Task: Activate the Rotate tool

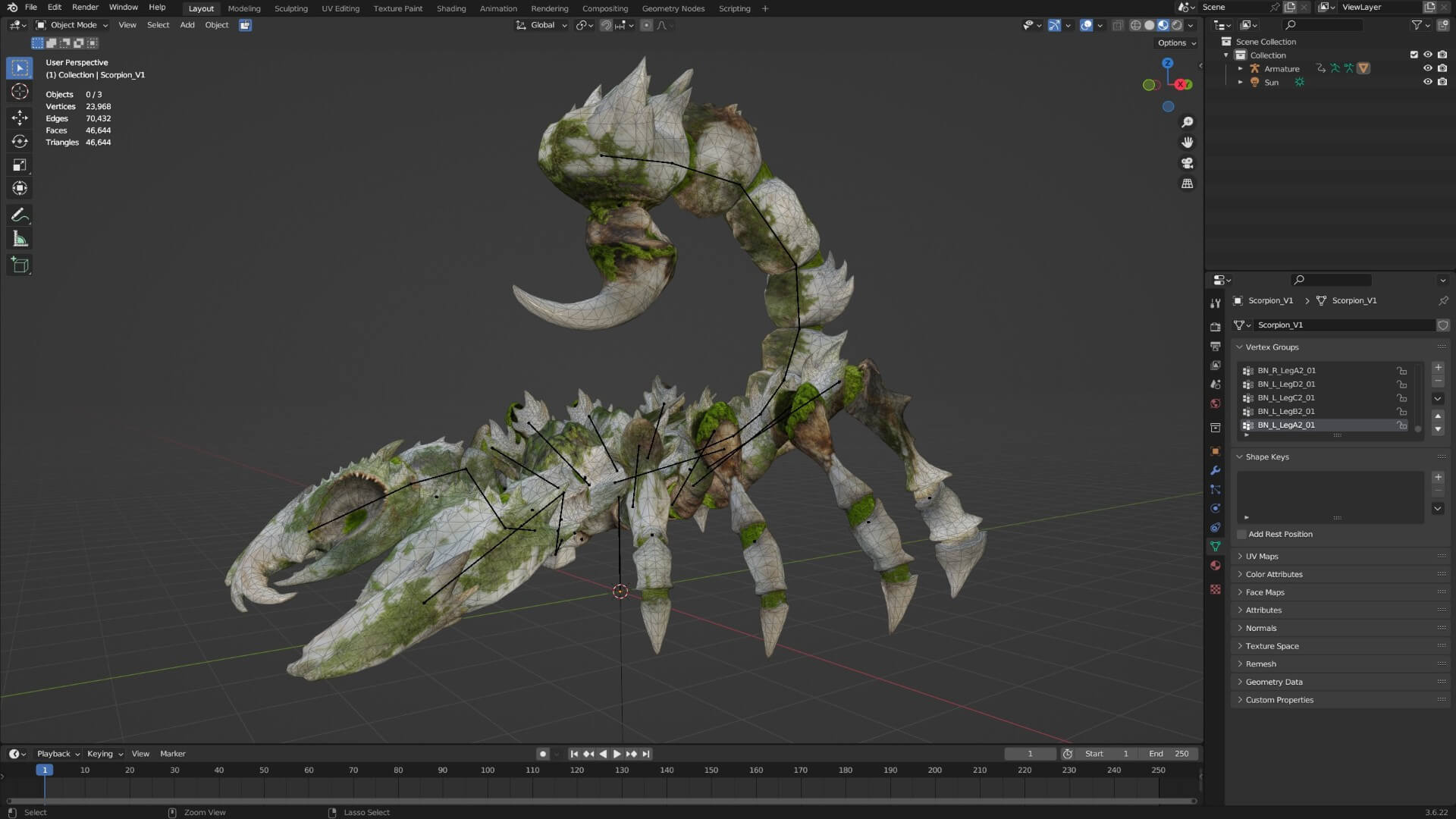Action: pyautogui.click(x=20, y=141)
